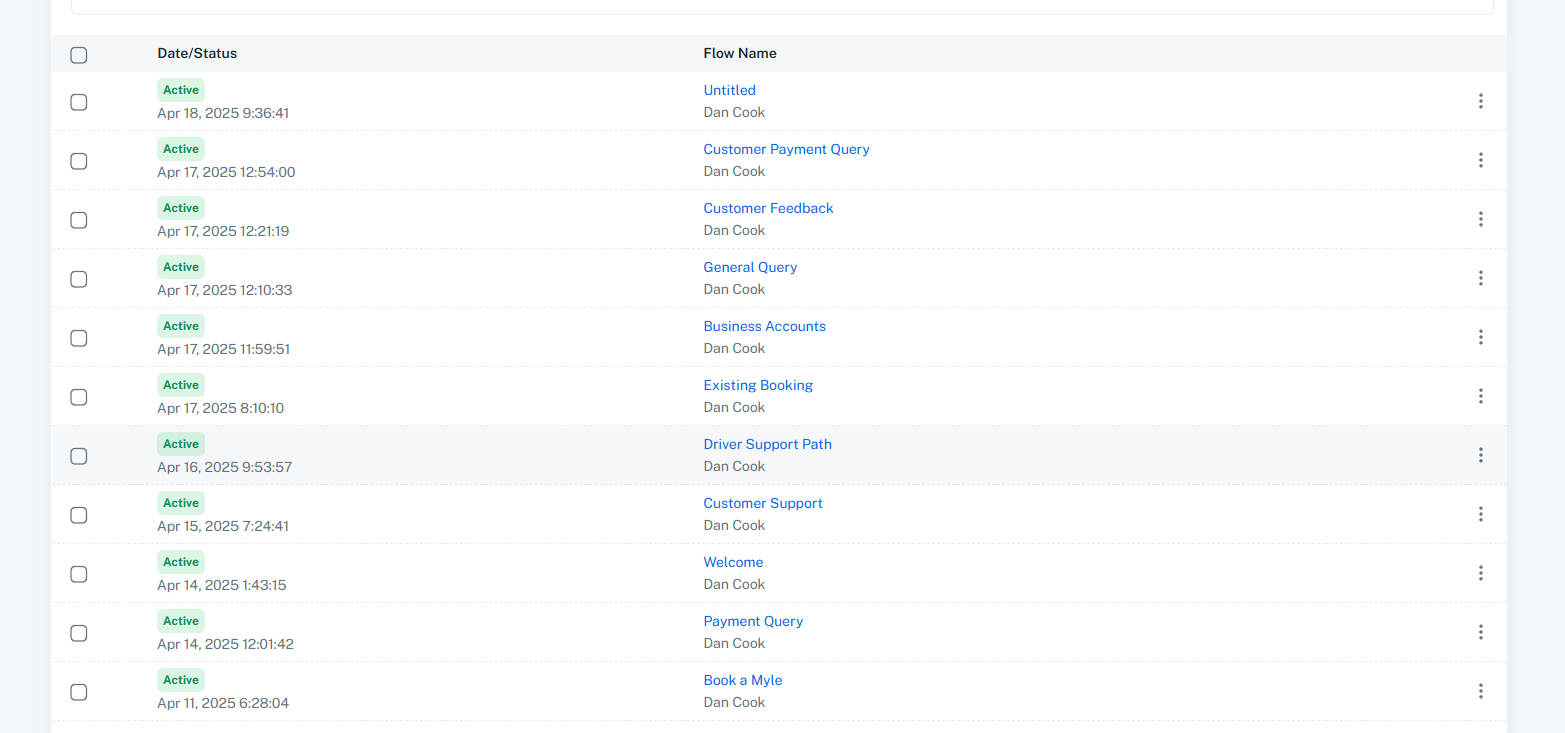Click the Date/Status column header

[x=197, y=53]
